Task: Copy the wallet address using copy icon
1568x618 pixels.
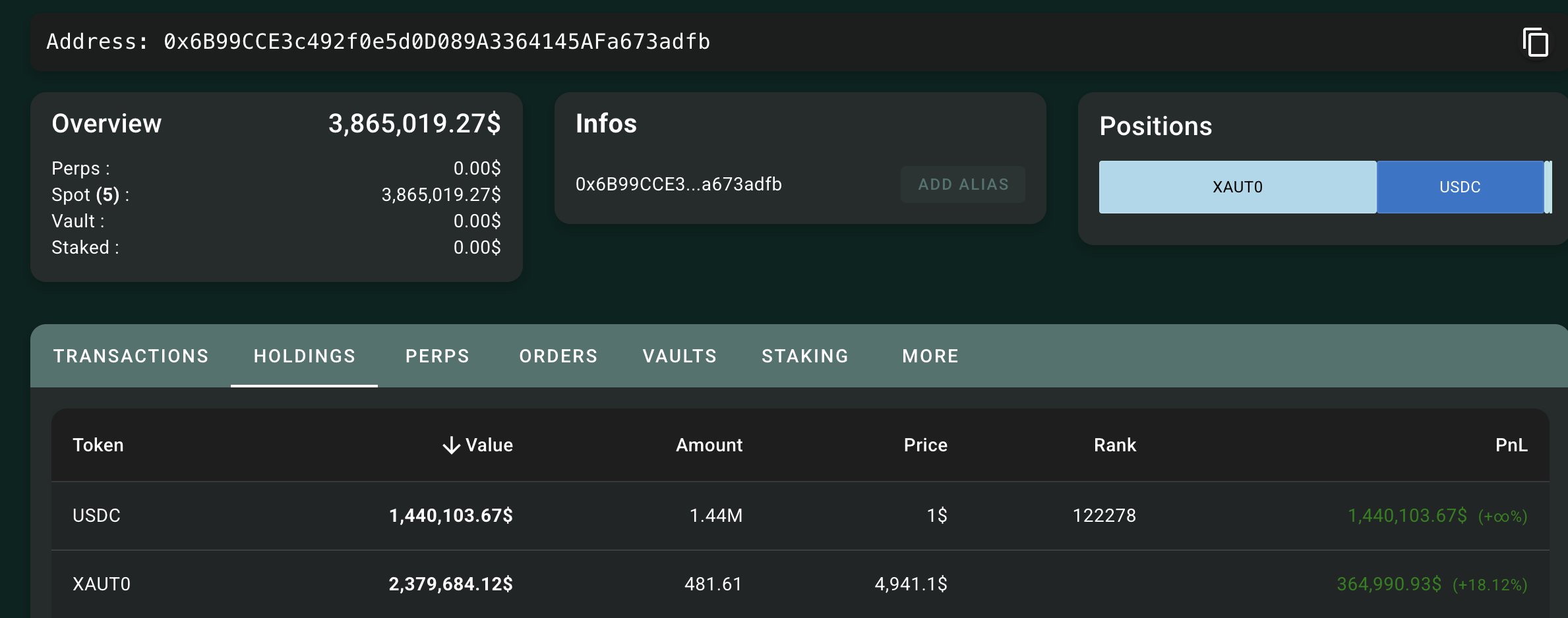Action: tap(1535, 43)
